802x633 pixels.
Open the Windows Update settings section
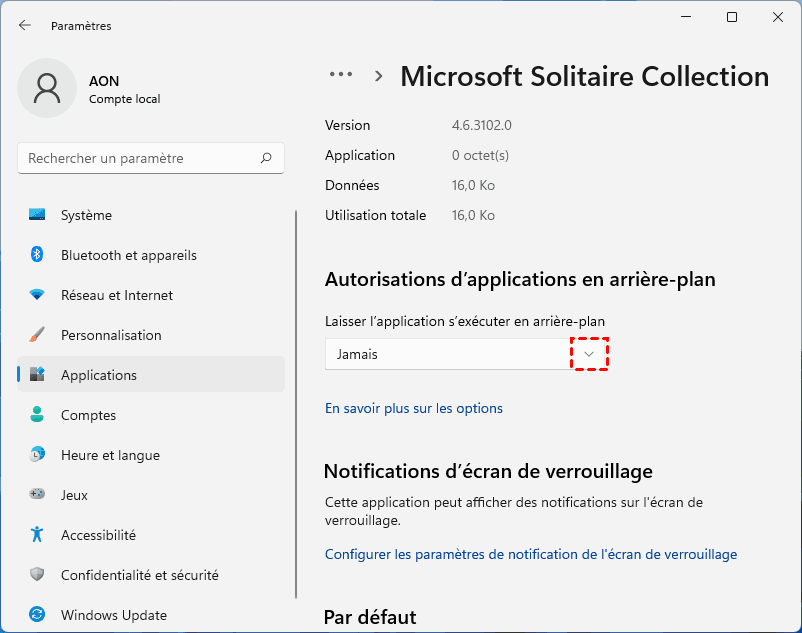(114, 615)
